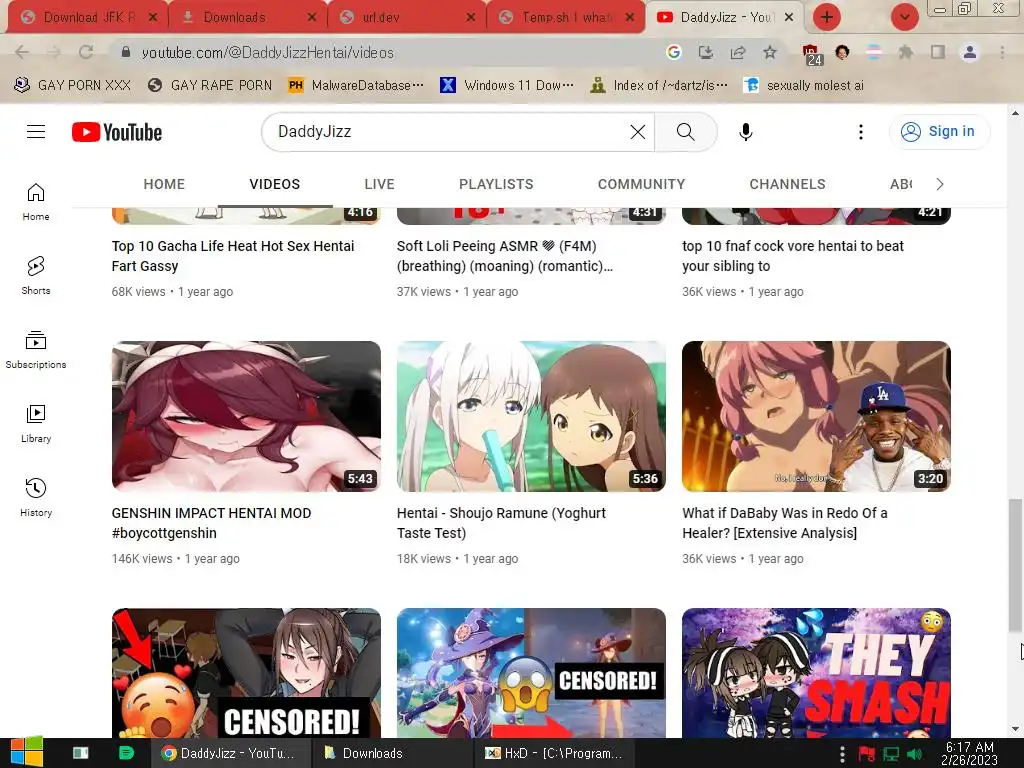Viewport: 1024px width, 768px height.
Task: Click the round avatar extension icon
Action: 842,52
